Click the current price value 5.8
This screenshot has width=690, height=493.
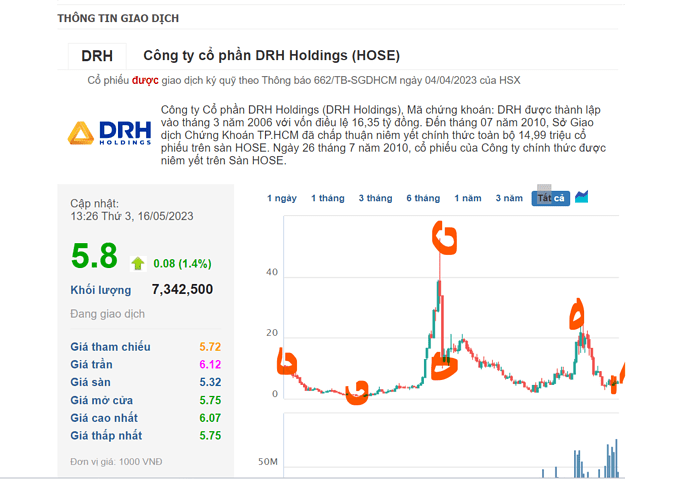(x=94, y=255)
